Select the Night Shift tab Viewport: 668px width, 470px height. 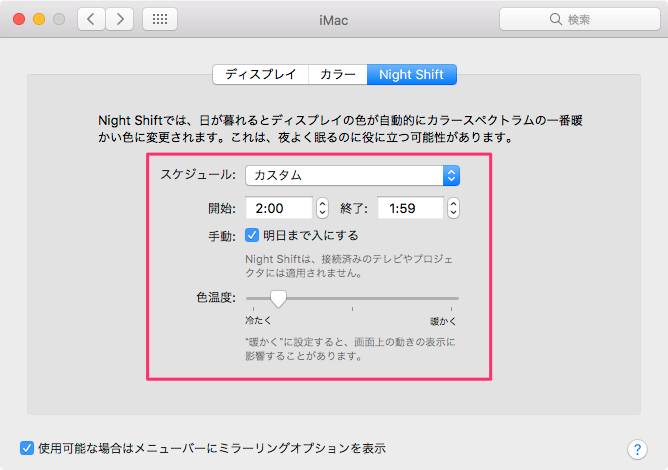(x=411, y=74)
